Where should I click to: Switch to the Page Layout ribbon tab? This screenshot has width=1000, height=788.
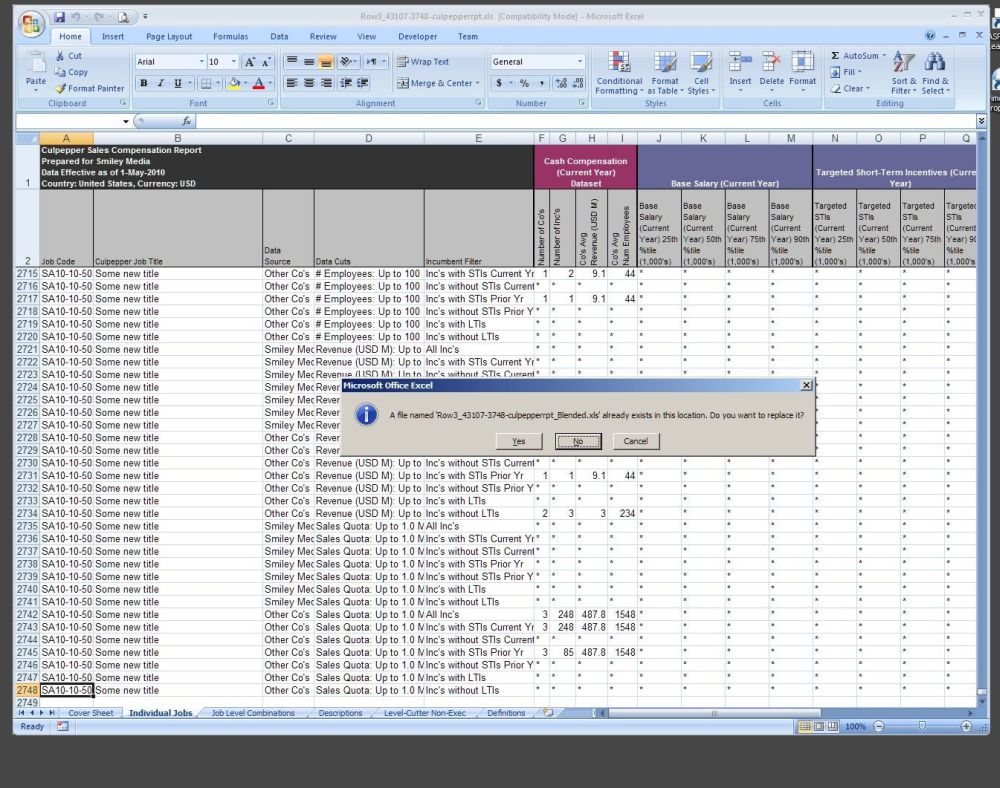168,36
